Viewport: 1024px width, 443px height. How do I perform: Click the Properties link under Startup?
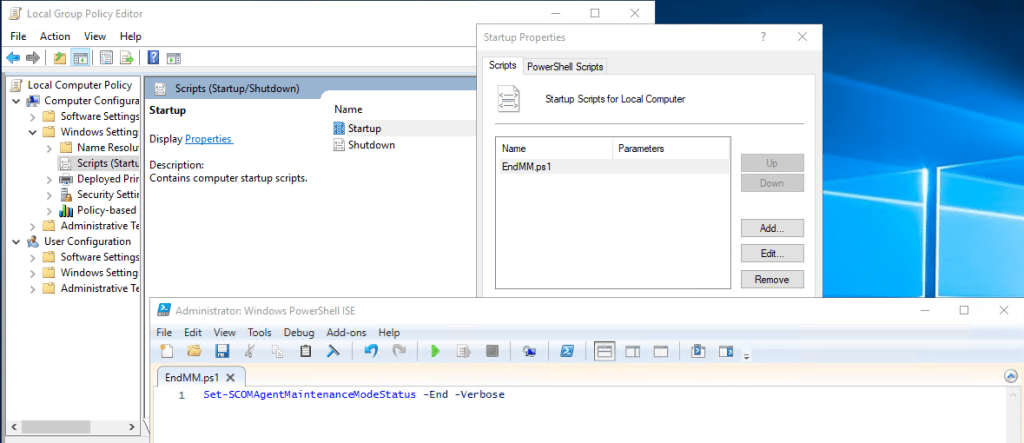[208, 139]
